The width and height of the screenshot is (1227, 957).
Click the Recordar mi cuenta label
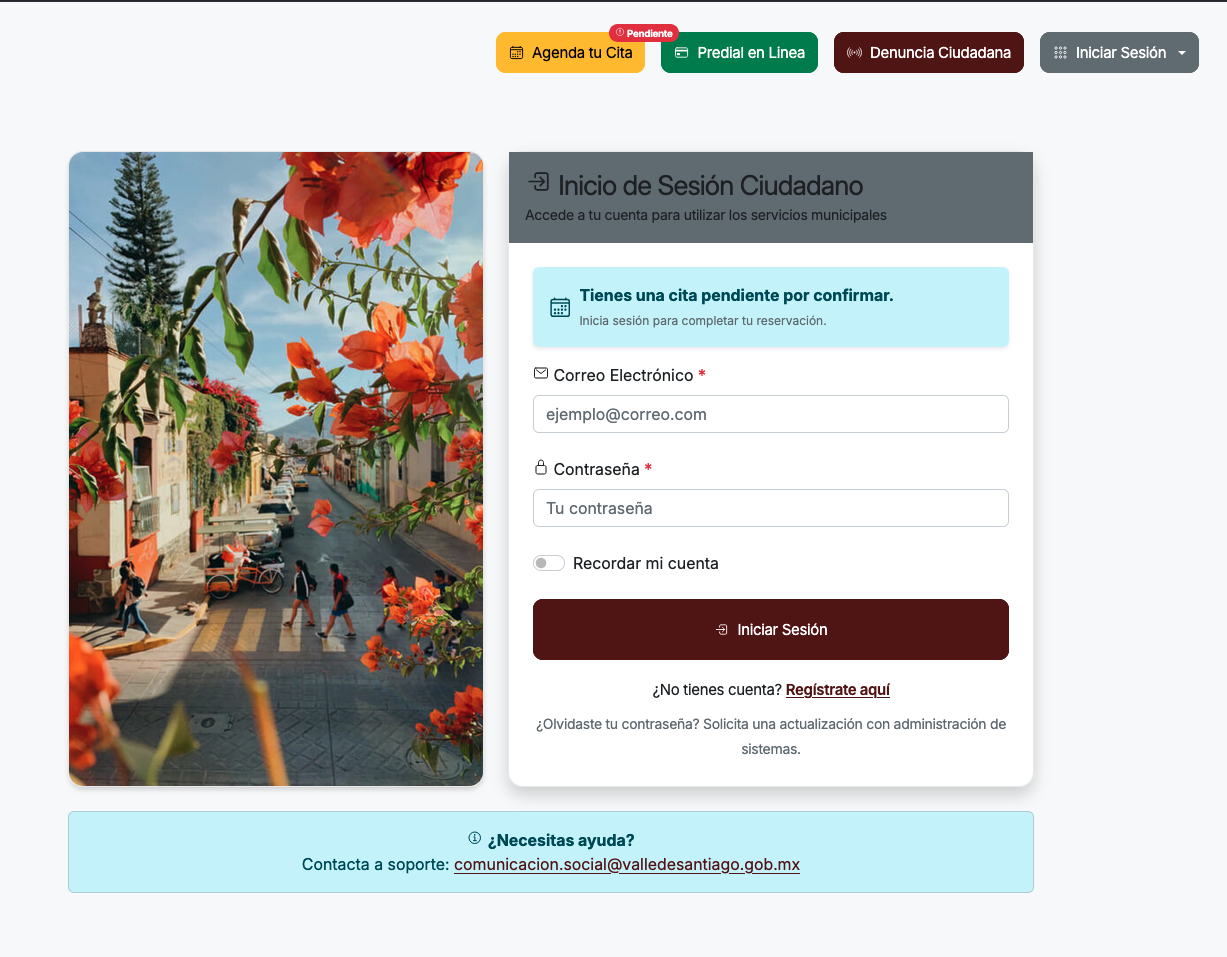click(x=646, y=563)
